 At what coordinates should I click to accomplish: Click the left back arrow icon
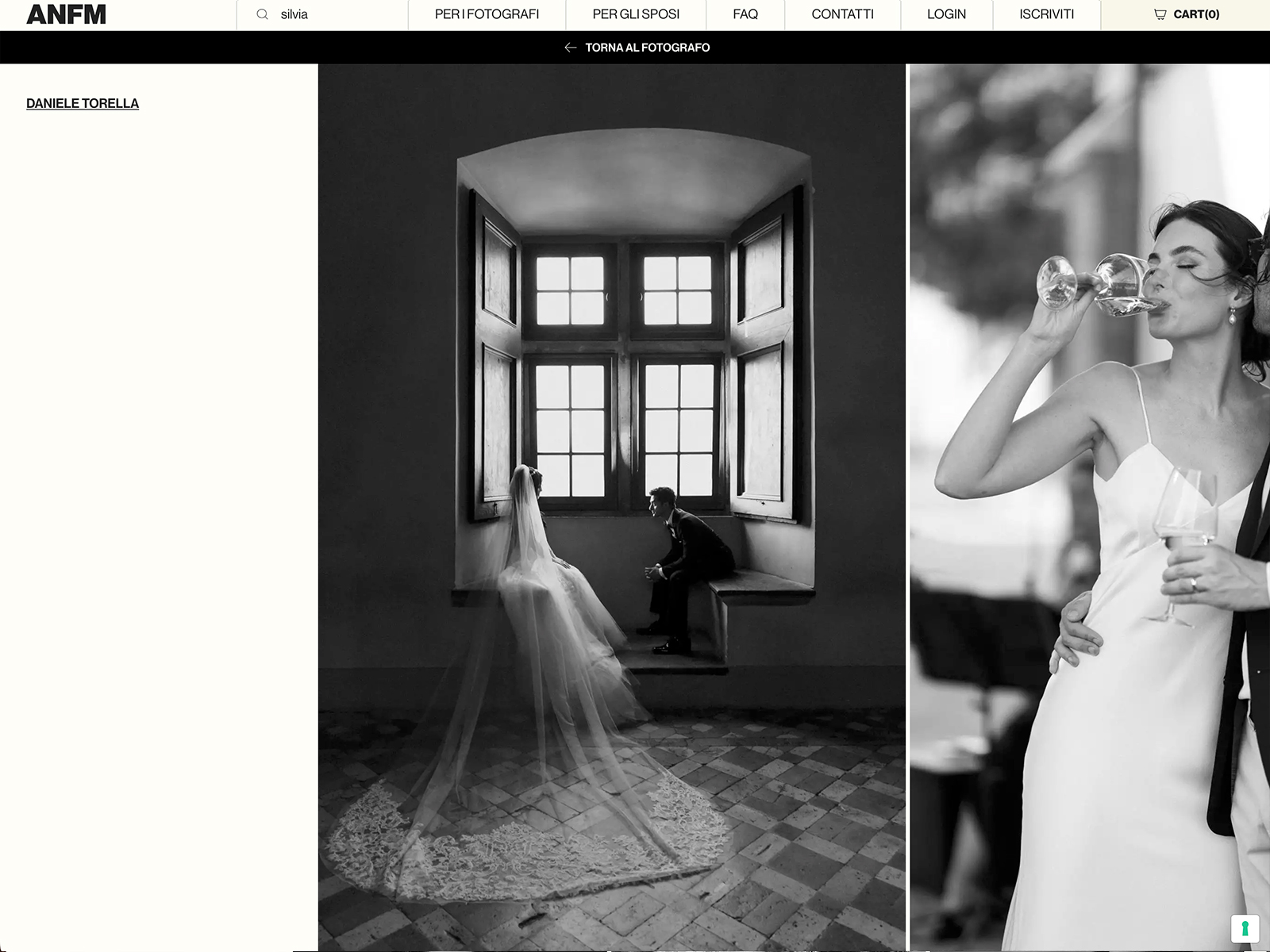click(570, 48)
